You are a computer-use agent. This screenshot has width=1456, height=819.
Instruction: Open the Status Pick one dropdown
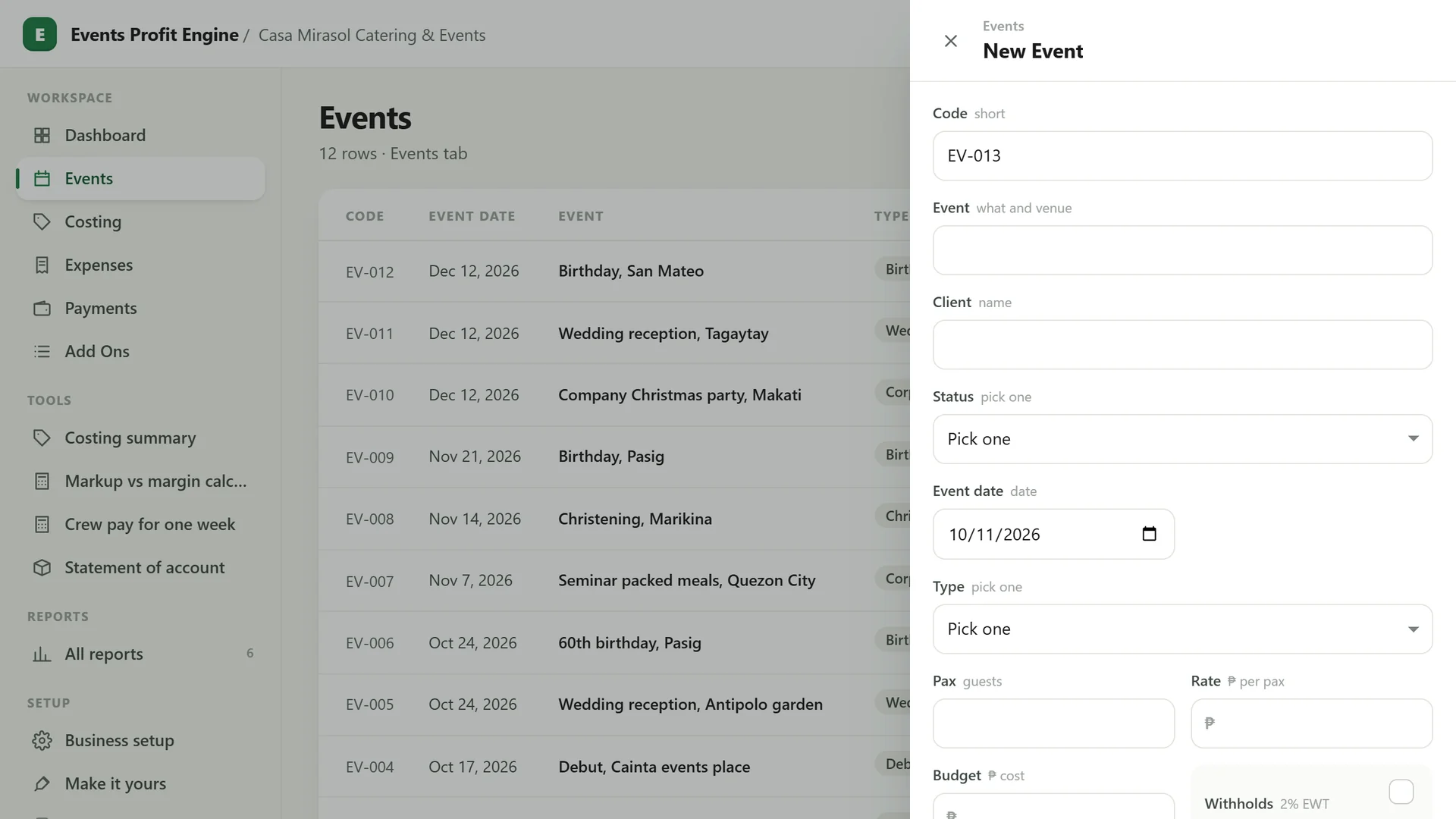[1182, 439]
